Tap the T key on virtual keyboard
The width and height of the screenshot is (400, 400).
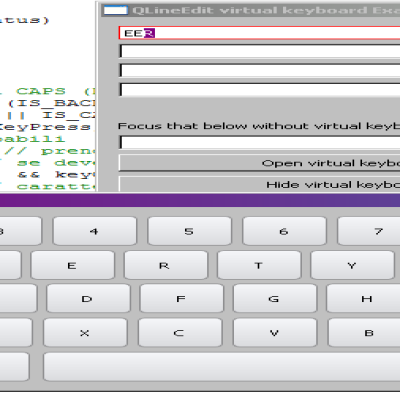pos(259,265)
